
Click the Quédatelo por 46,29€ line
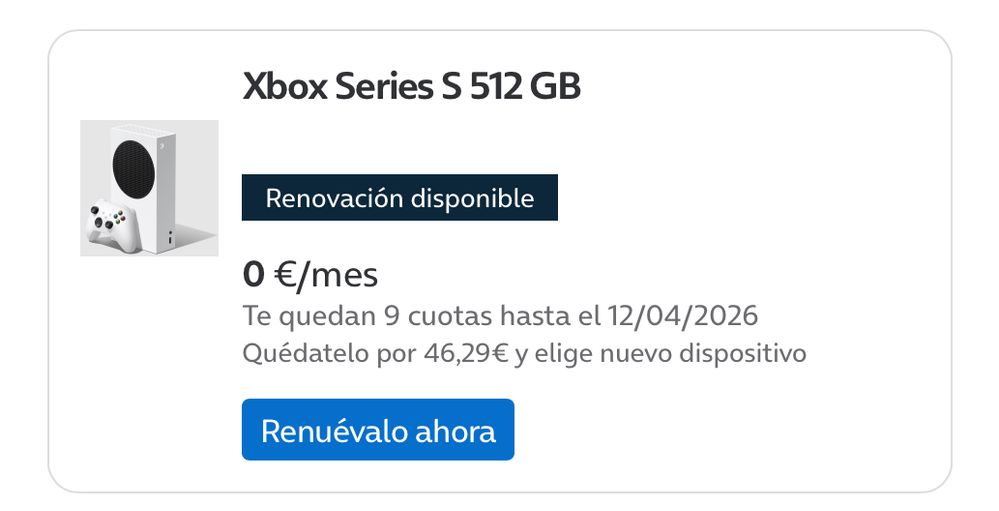[x=524, y=353]
